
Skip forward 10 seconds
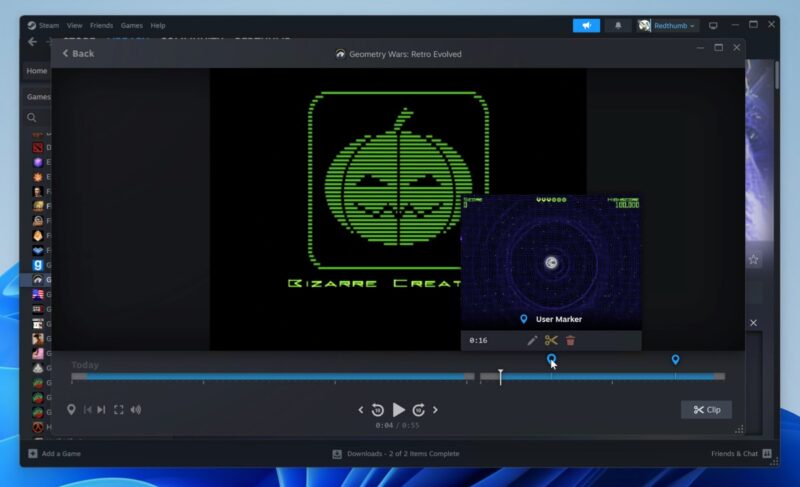click(418, 409)
